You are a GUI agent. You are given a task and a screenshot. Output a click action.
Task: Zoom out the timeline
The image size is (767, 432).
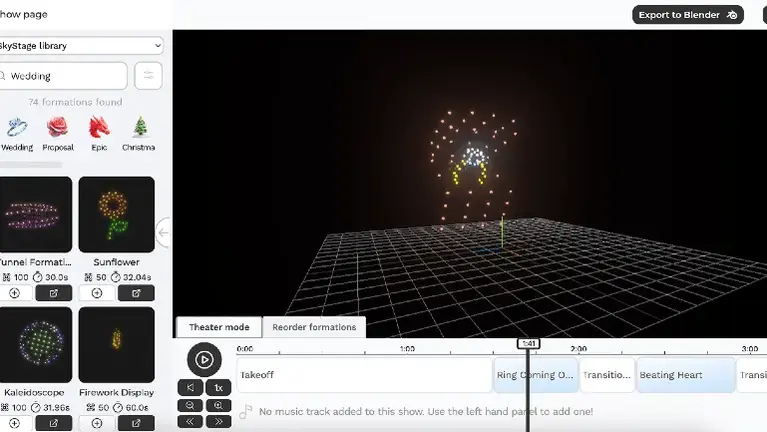tap(190, 405)
